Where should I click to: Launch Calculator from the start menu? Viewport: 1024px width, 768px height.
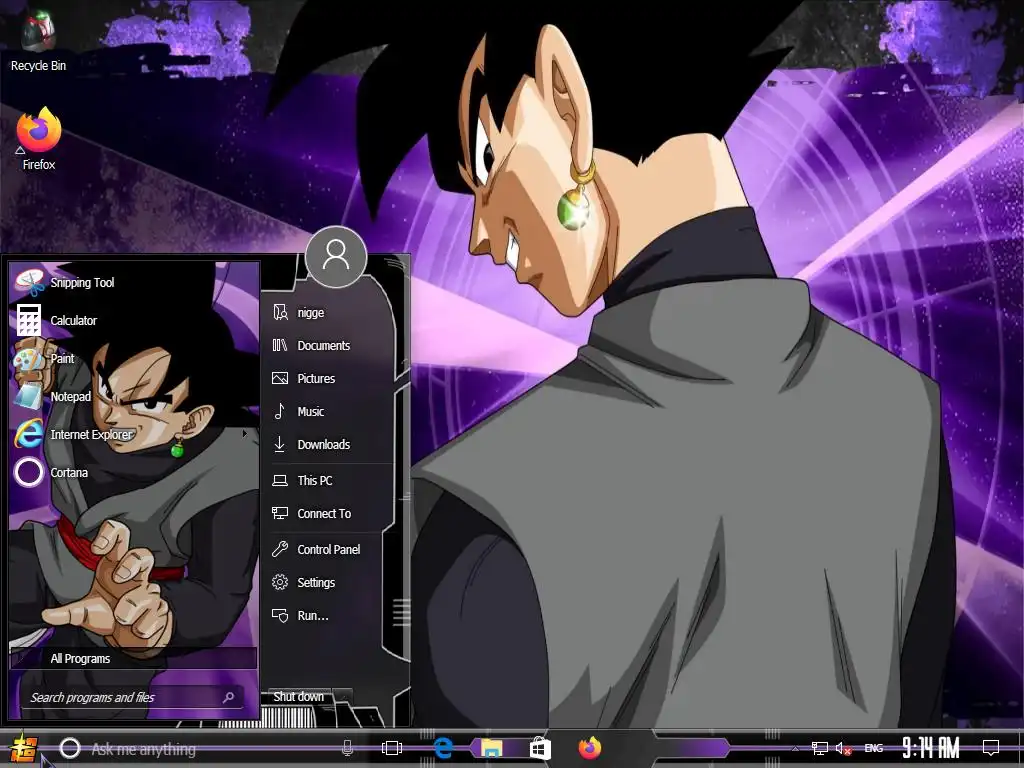point(134,320)
